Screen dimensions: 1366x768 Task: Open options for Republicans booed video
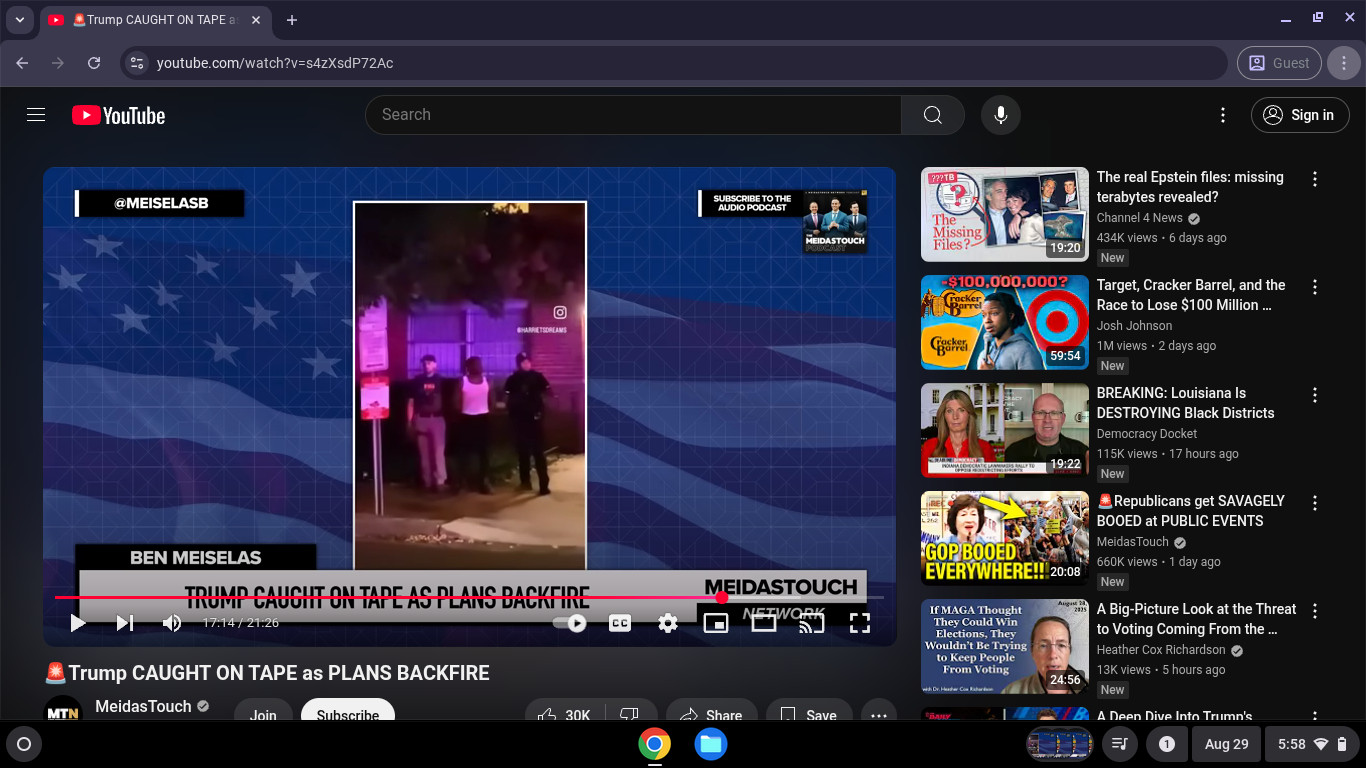click(1315, 503)
